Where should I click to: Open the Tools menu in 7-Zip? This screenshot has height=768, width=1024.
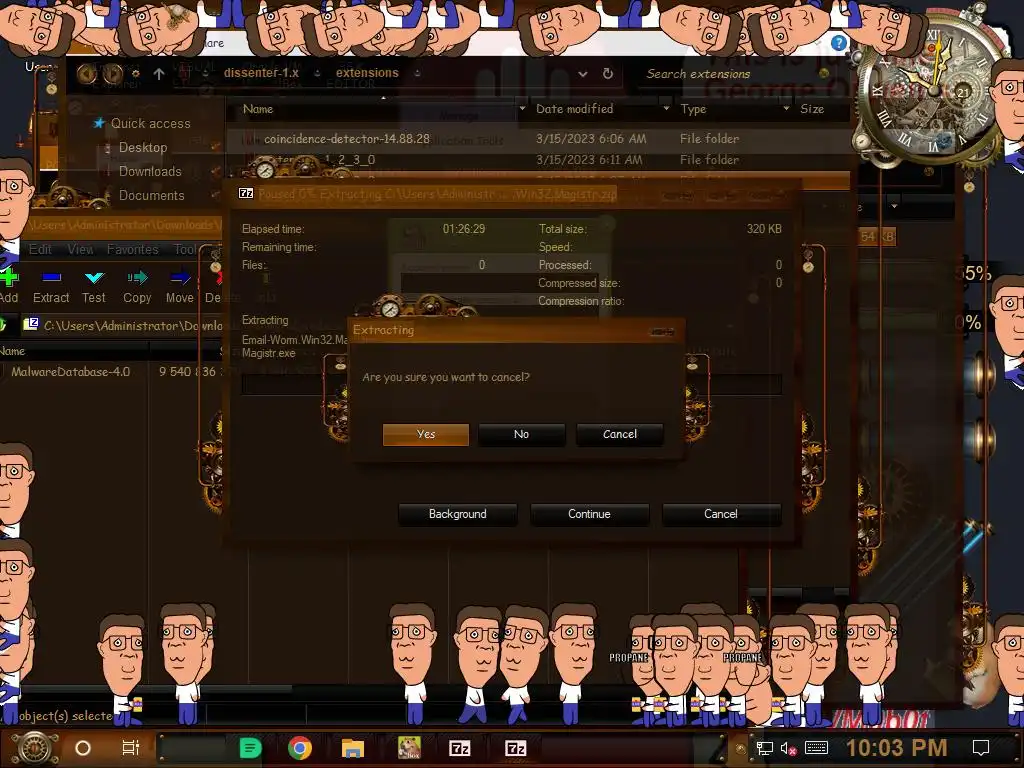186,249
